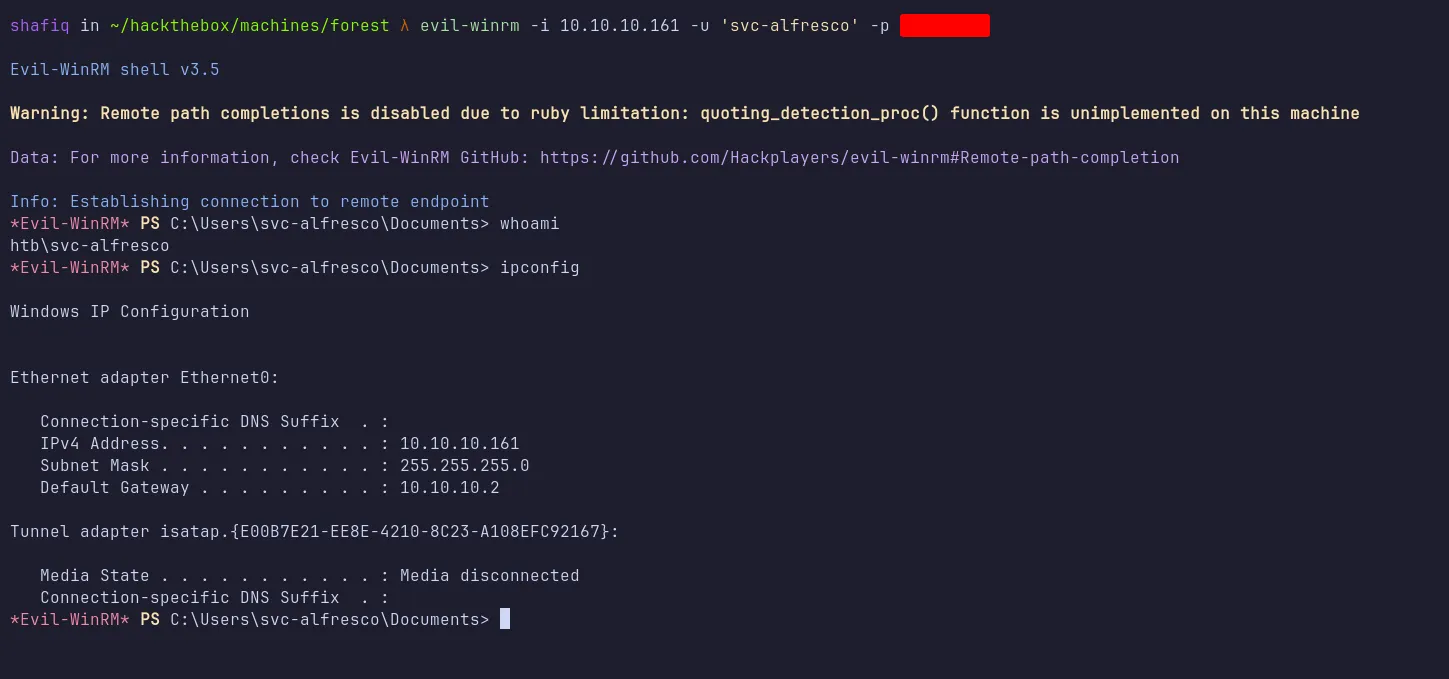Screen dimensions: 1449x679
Task: Click the Media disconnected status text
Action: 489,576
